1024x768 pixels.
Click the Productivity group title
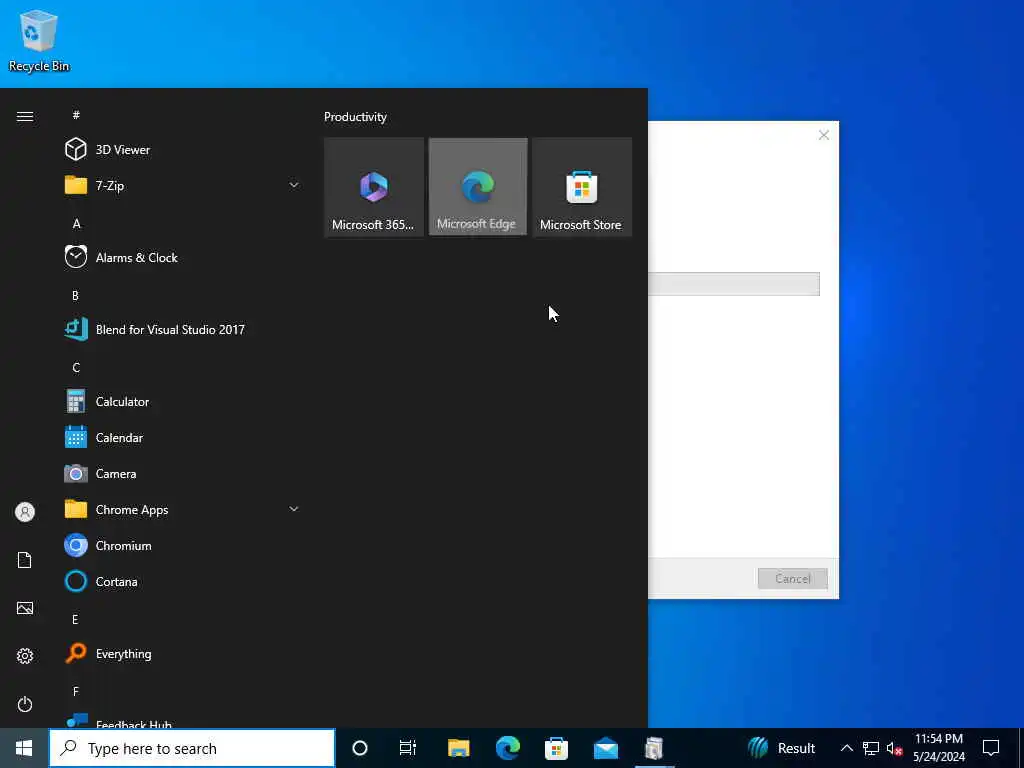pyautogui.click(x=355, y=117)
